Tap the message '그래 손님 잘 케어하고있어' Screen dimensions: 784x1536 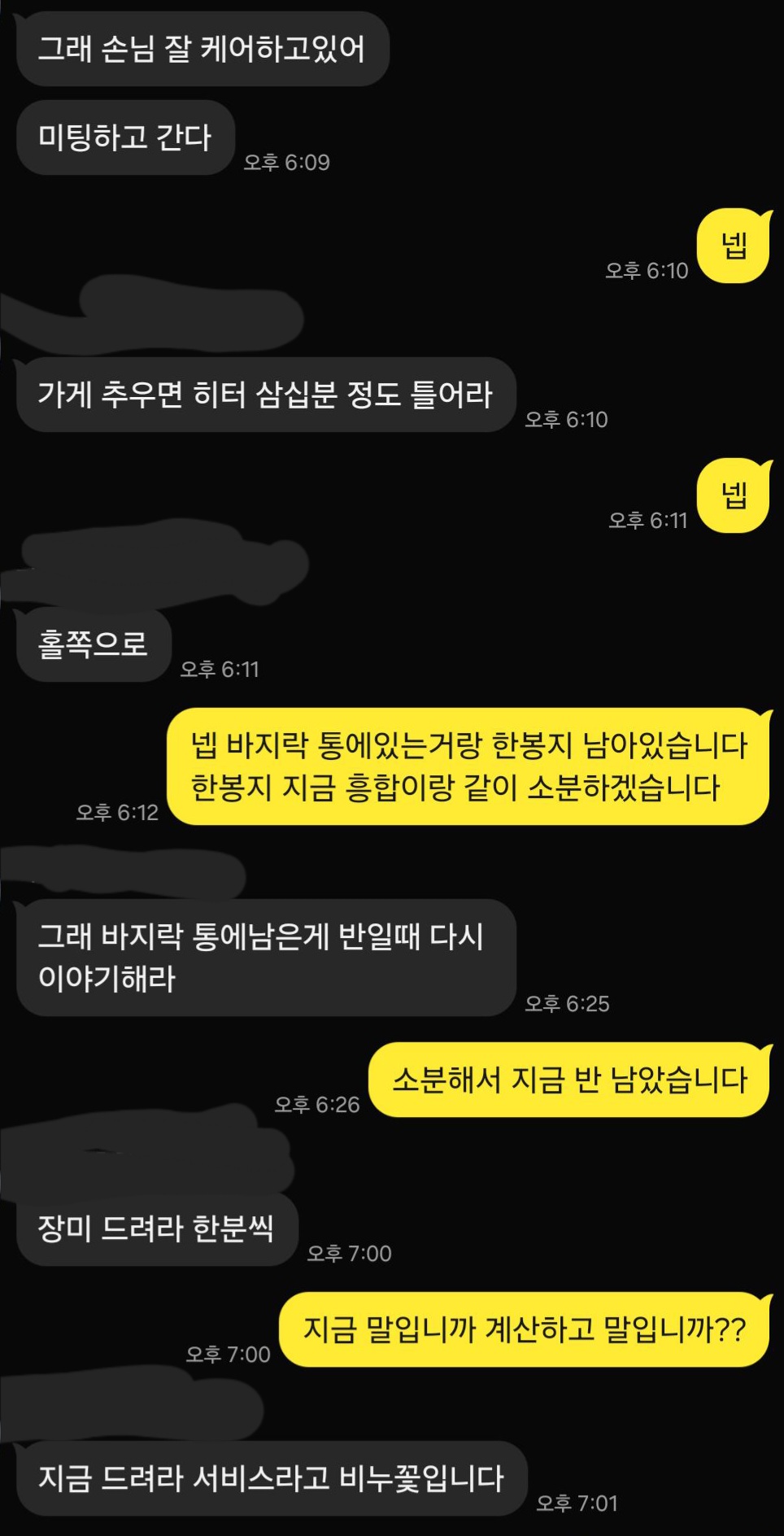point(203,49)
